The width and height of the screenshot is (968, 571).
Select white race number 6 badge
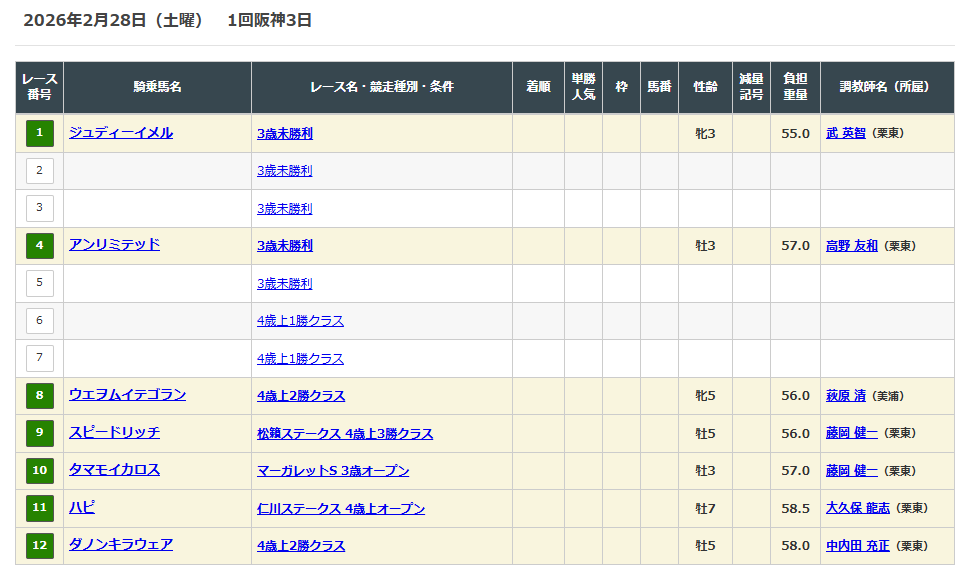tap(40, 321)
